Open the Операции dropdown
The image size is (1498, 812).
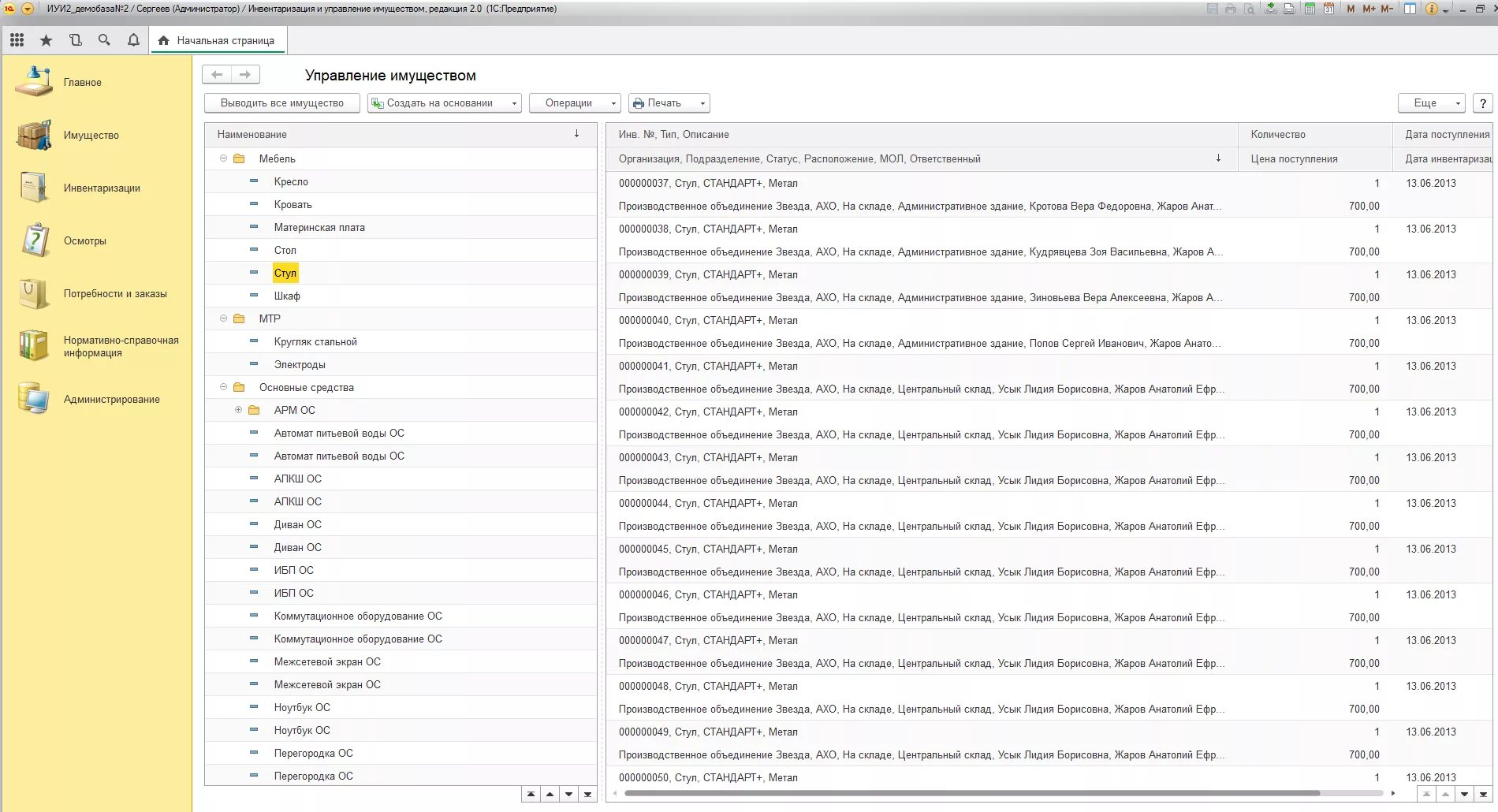(x=575, y=103)
